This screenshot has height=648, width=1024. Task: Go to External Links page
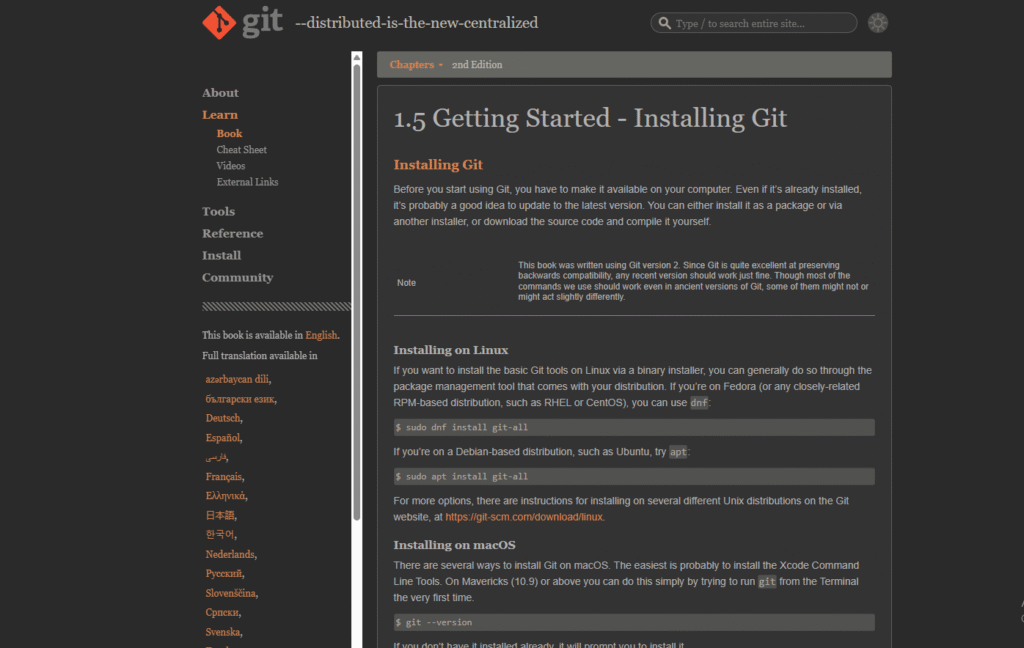click(x=247, y=182)
